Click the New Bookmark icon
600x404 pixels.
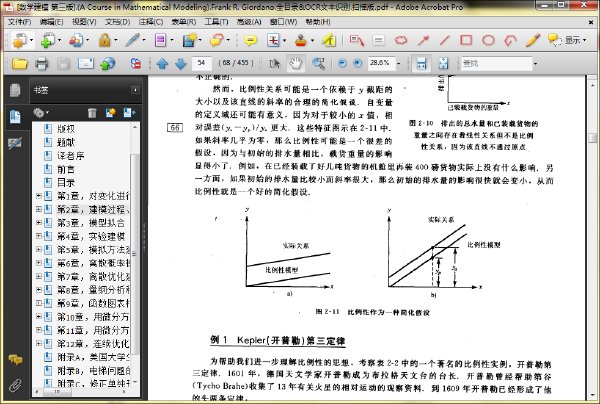coord(111,113)
